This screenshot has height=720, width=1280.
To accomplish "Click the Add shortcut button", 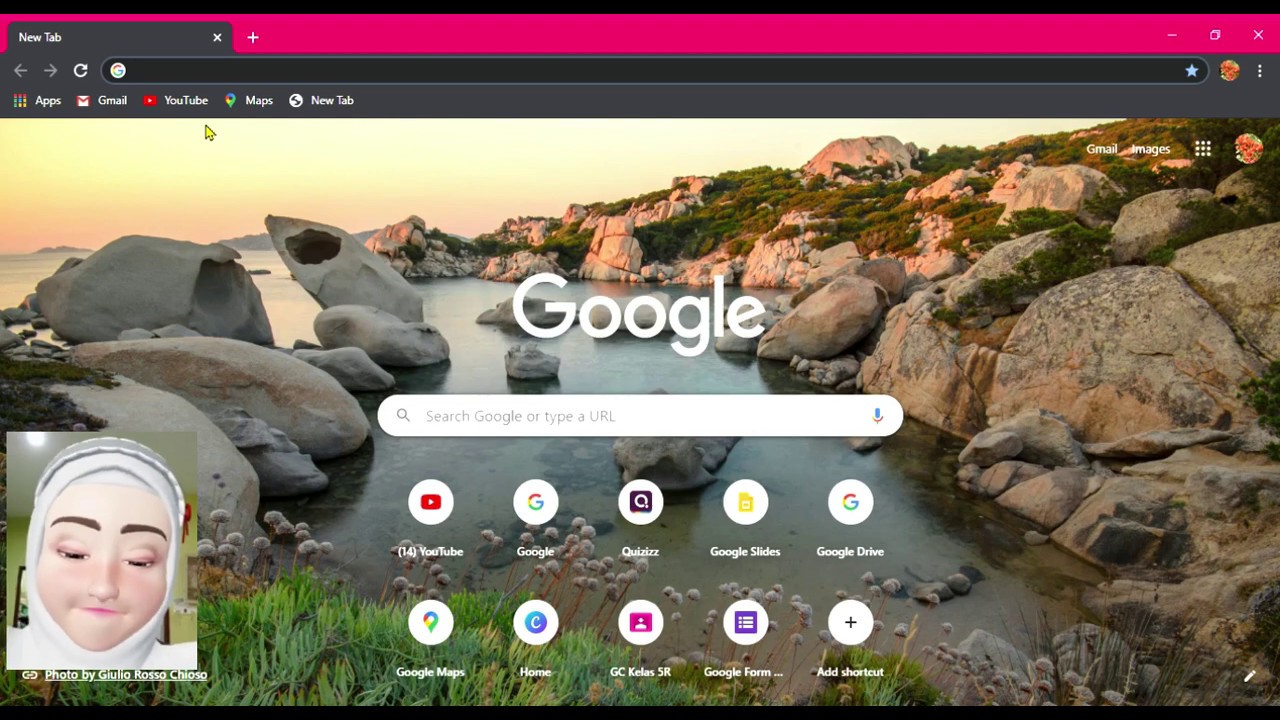I will [x=850, y=641].
